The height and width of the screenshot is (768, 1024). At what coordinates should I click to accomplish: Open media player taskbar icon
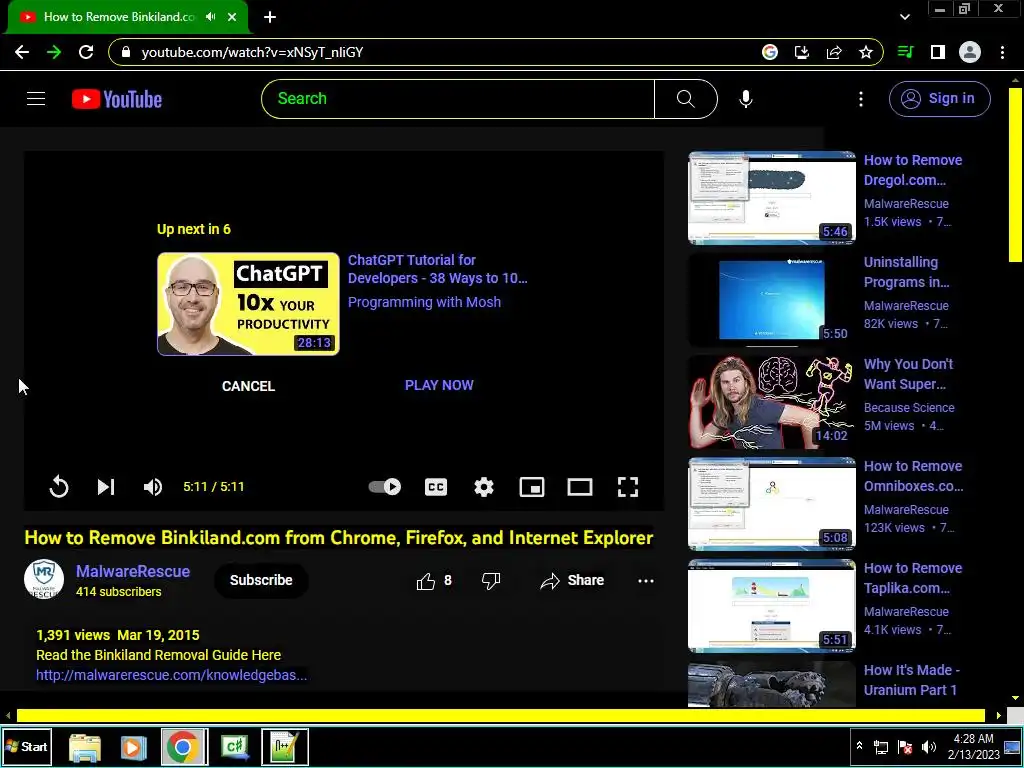click(133, 746)
